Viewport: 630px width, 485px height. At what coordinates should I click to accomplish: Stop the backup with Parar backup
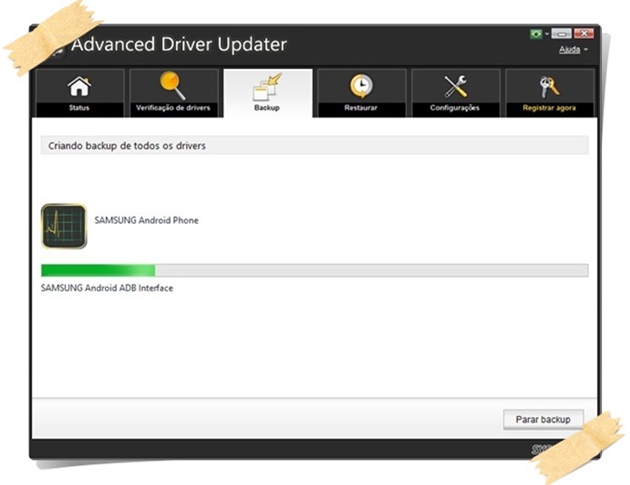tap(543, 420)
